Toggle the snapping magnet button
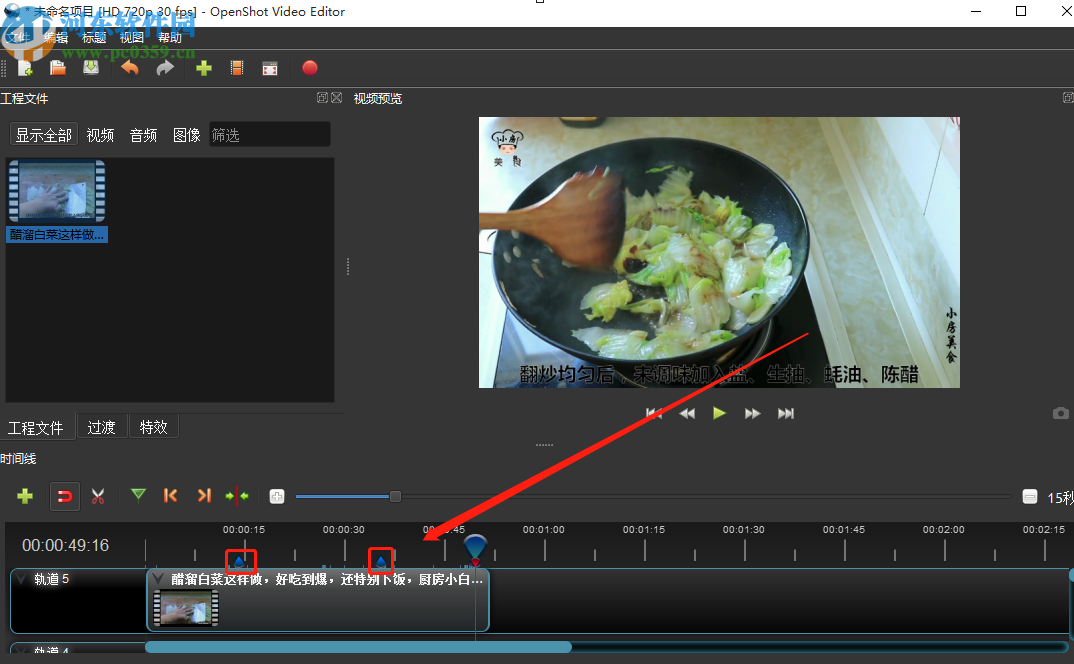 click(65, 496)
